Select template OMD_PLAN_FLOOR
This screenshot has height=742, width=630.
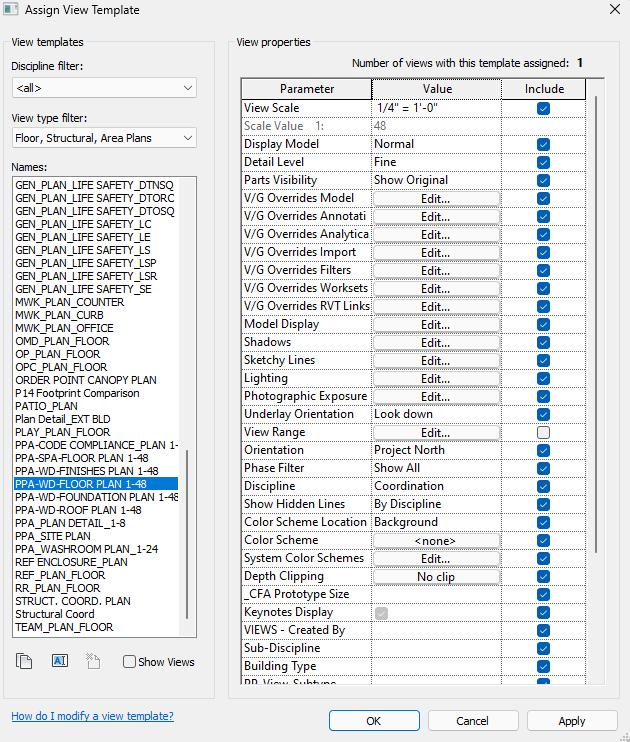point(62,341)
